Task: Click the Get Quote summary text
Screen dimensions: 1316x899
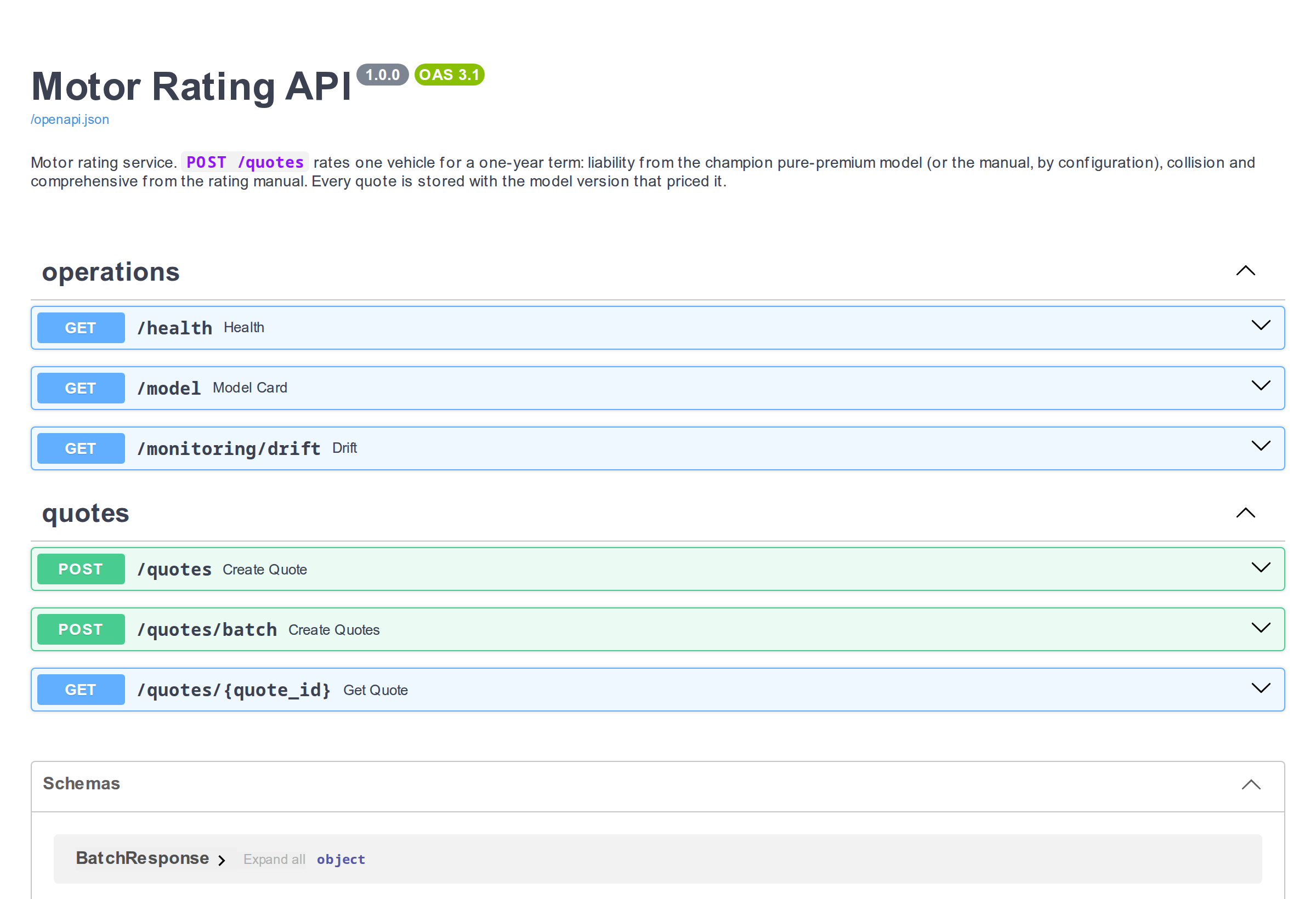Action: tap(376, 690)
